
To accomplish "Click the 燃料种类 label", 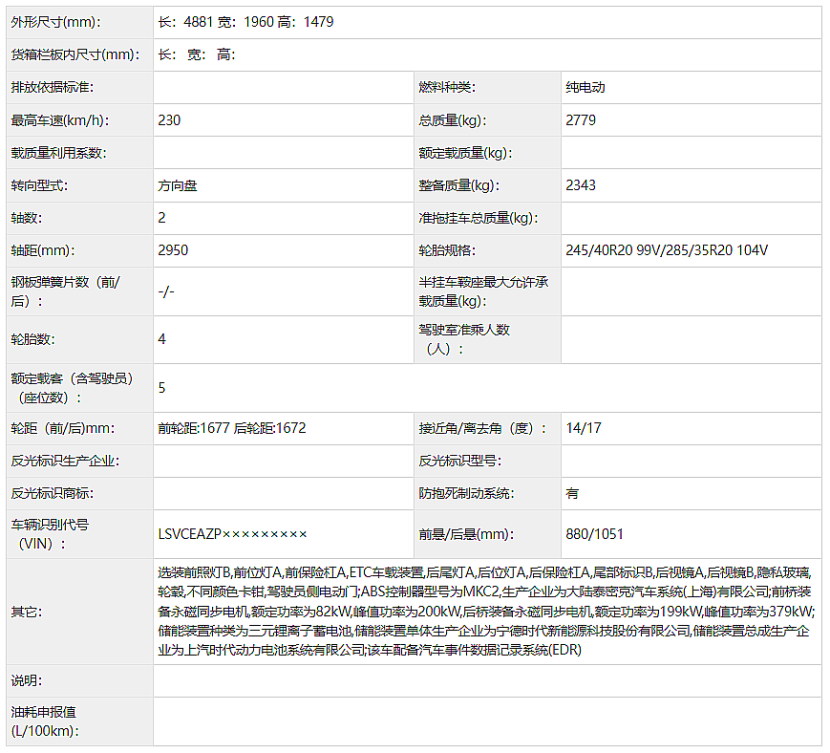I will click(x=447, y=87).
